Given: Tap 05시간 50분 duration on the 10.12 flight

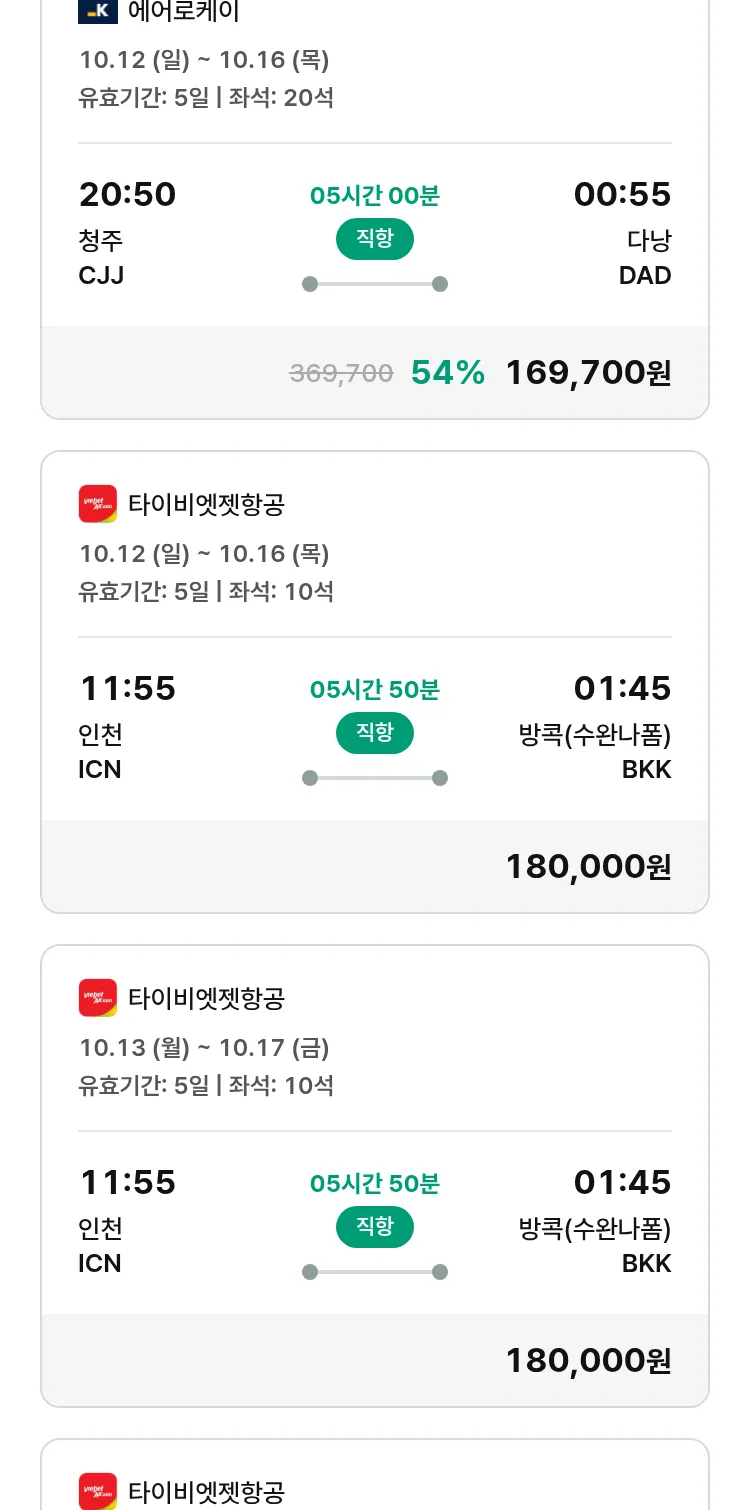Looking at the screenshot, I should point(375,690).
